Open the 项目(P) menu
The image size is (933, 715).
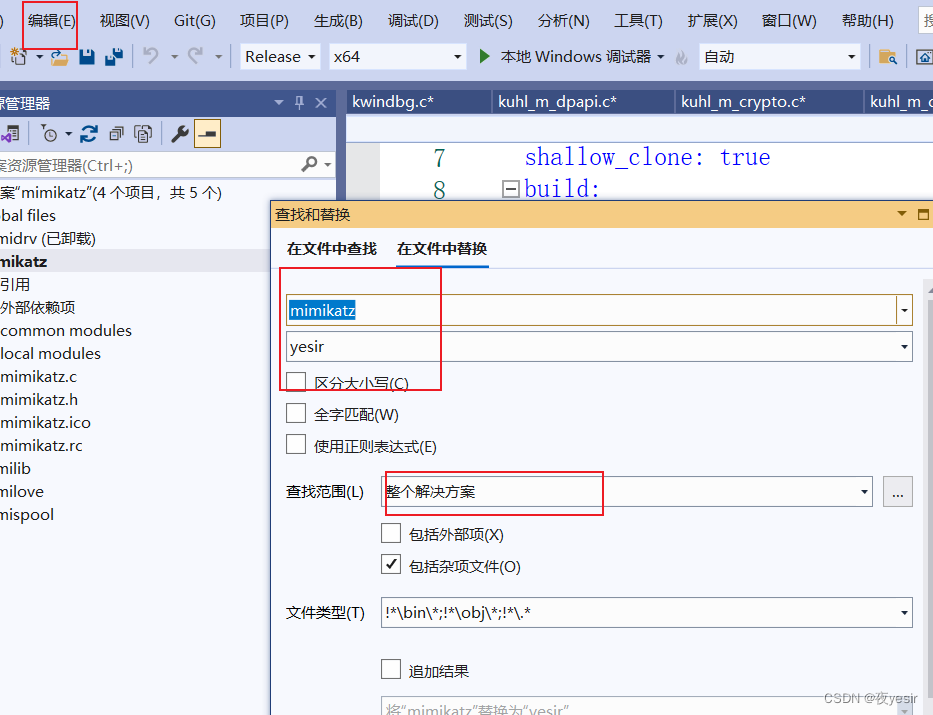tap(264, 21)
